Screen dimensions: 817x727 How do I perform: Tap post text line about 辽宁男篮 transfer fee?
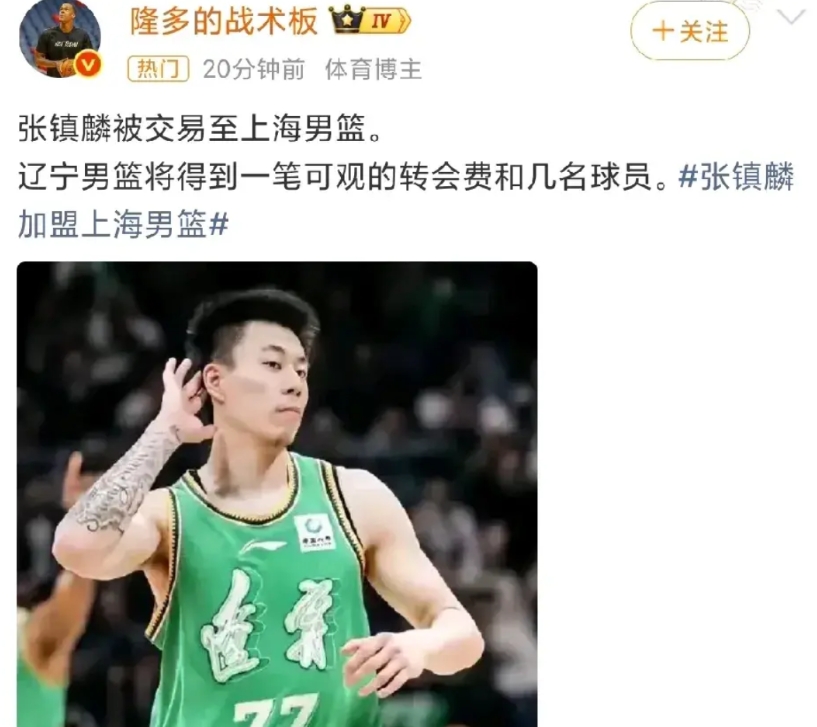[x=343, y=177]
